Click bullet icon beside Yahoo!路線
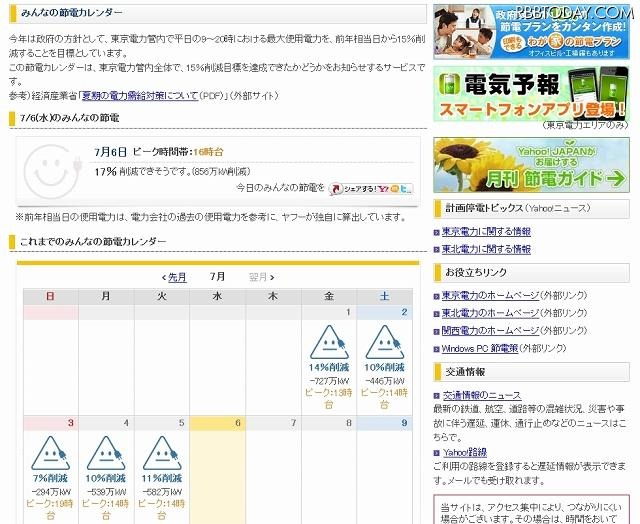The image size is (640, 524). click(x=437, y=453)
